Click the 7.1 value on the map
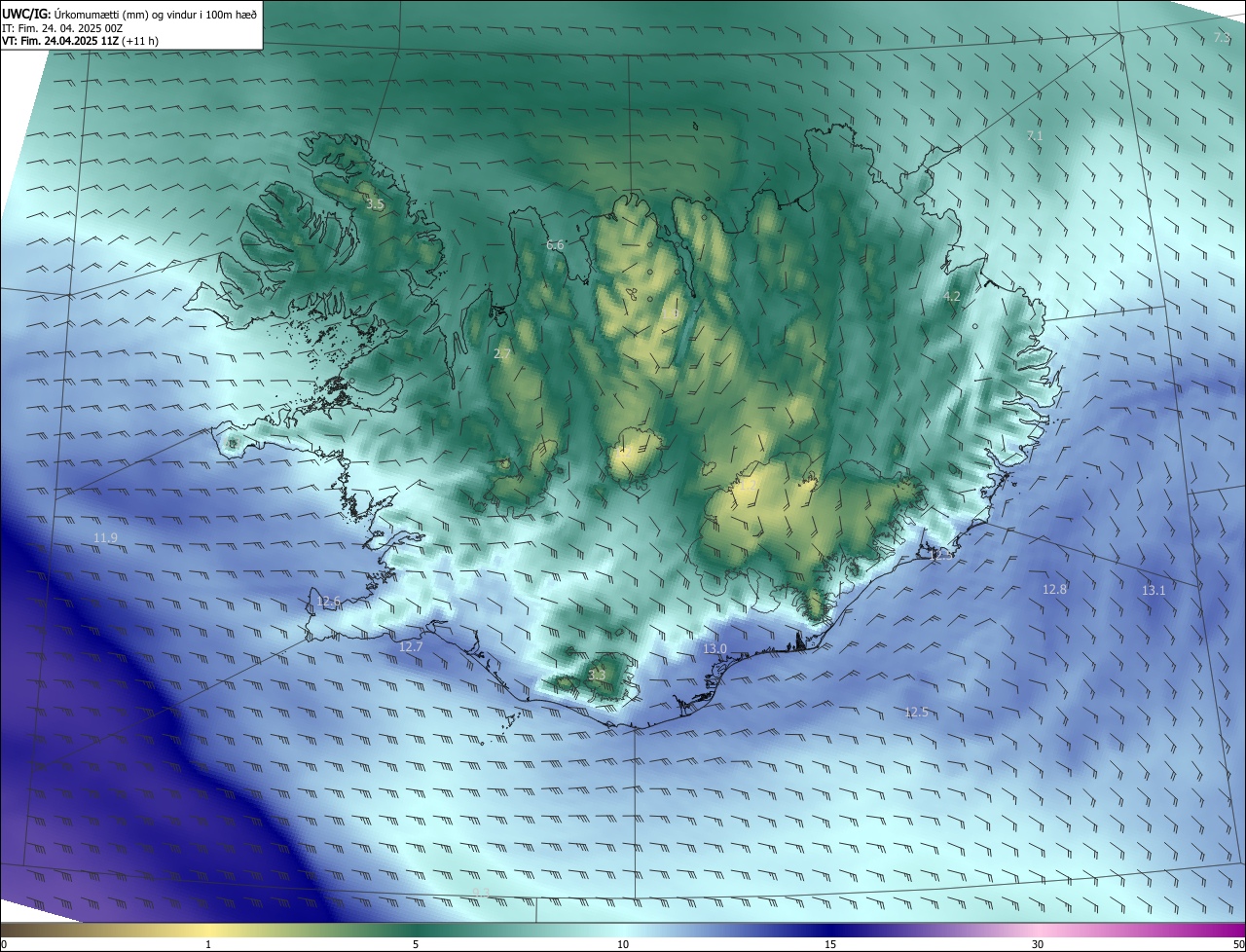Viewport: 1246px width, 952px height. coord(1035,135)
